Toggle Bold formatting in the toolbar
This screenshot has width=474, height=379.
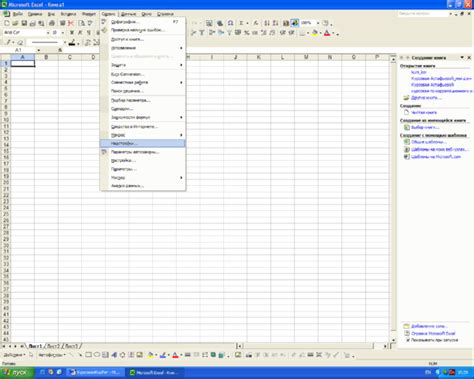click(x=72, y=33)
